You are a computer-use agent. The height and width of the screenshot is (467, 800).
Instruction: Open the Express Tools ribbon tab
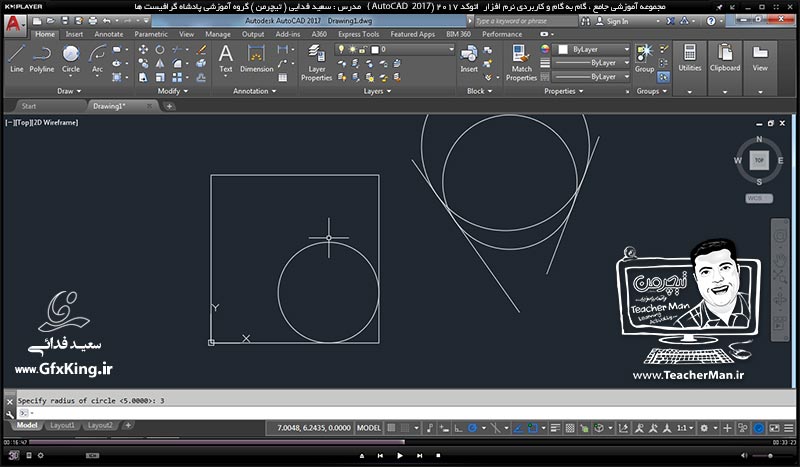358,34
